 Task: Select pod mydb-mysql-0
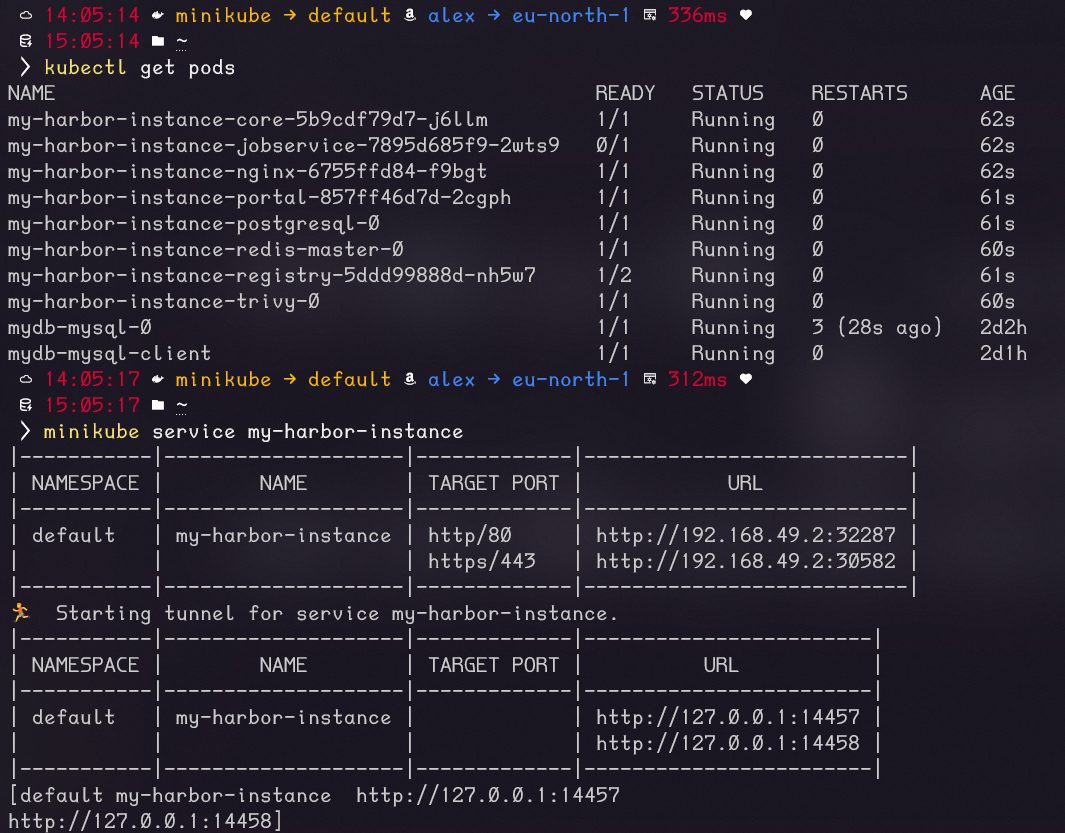(x=79, y=327)
